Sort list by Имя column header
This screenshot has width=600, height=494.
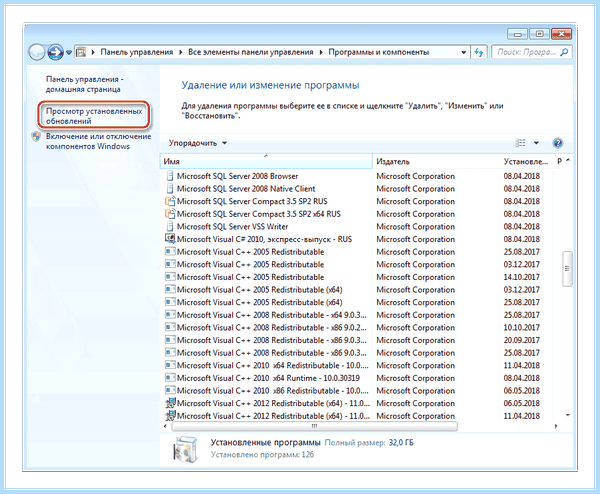pyautogui.click(x=266, y=161)
